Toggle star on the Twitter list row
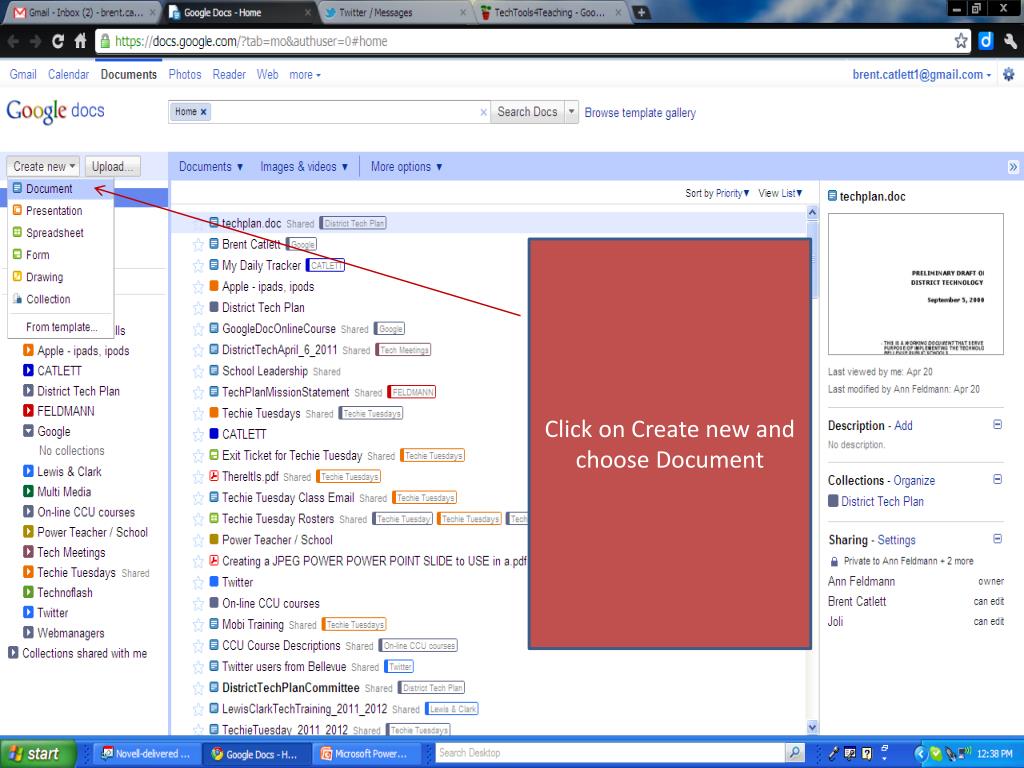Screen dimensions: 1024x768 click(x=198, y=583)
